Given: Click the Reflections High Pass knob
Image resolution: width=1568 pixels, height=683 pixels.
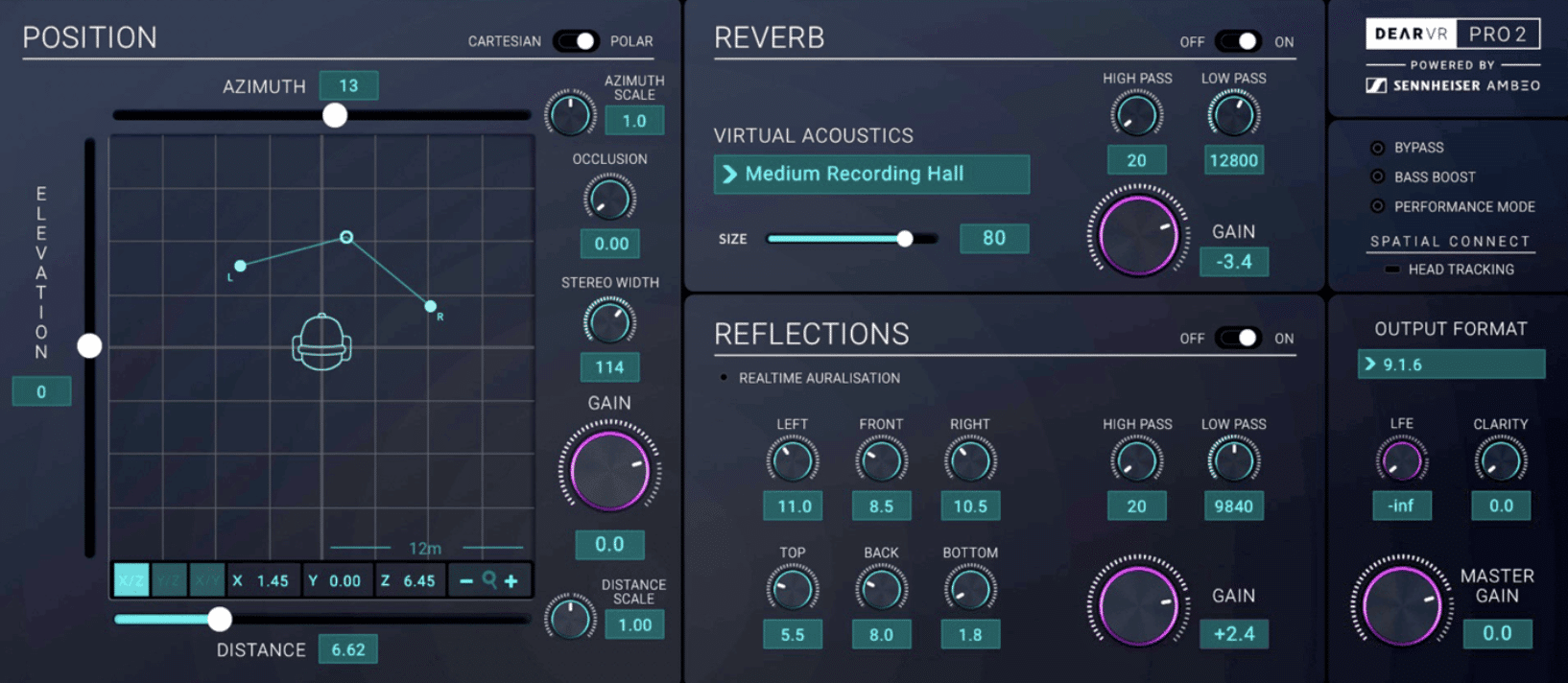Looking at the screenshot, I should (x=1137, y=460).
